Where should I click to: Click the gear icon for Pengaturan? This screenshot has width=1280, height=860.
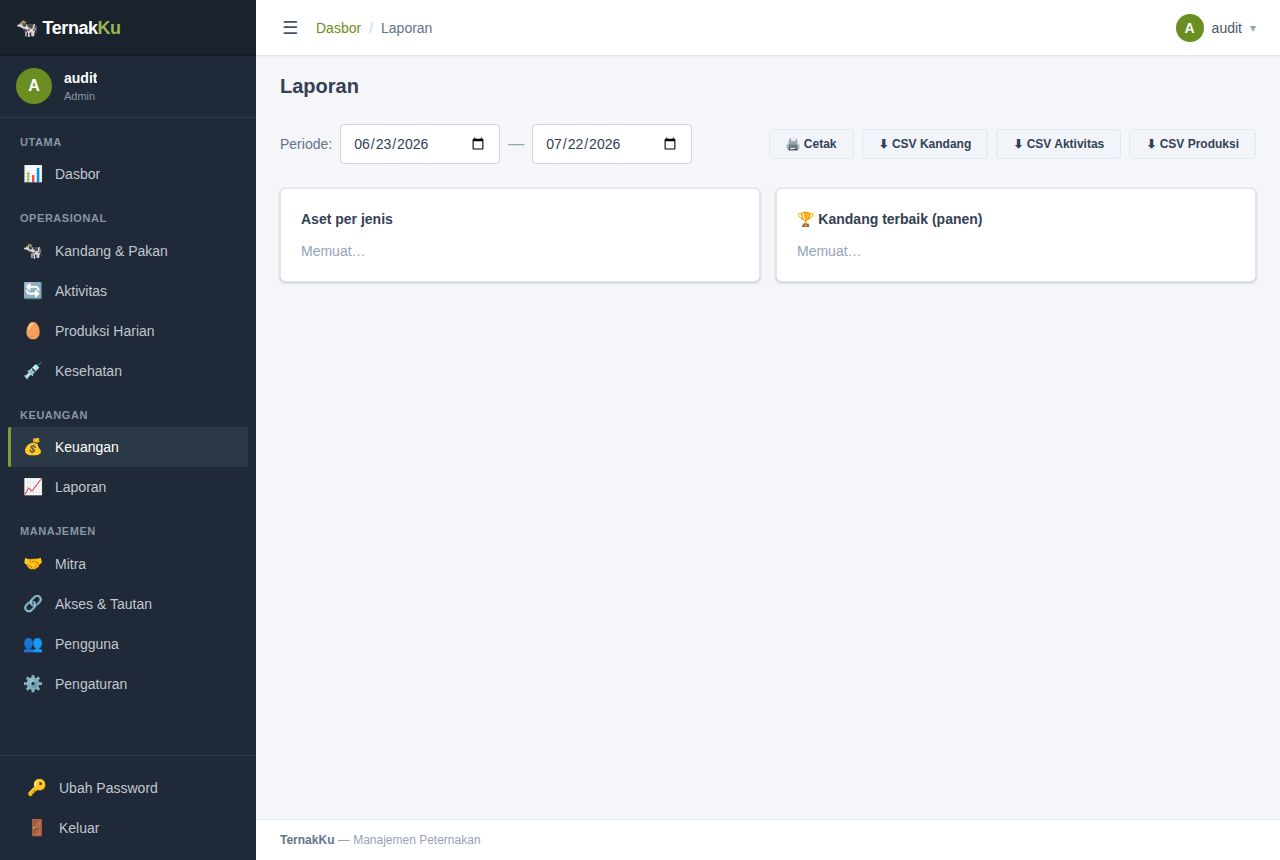pyautogui.click(x=33, y=684)
